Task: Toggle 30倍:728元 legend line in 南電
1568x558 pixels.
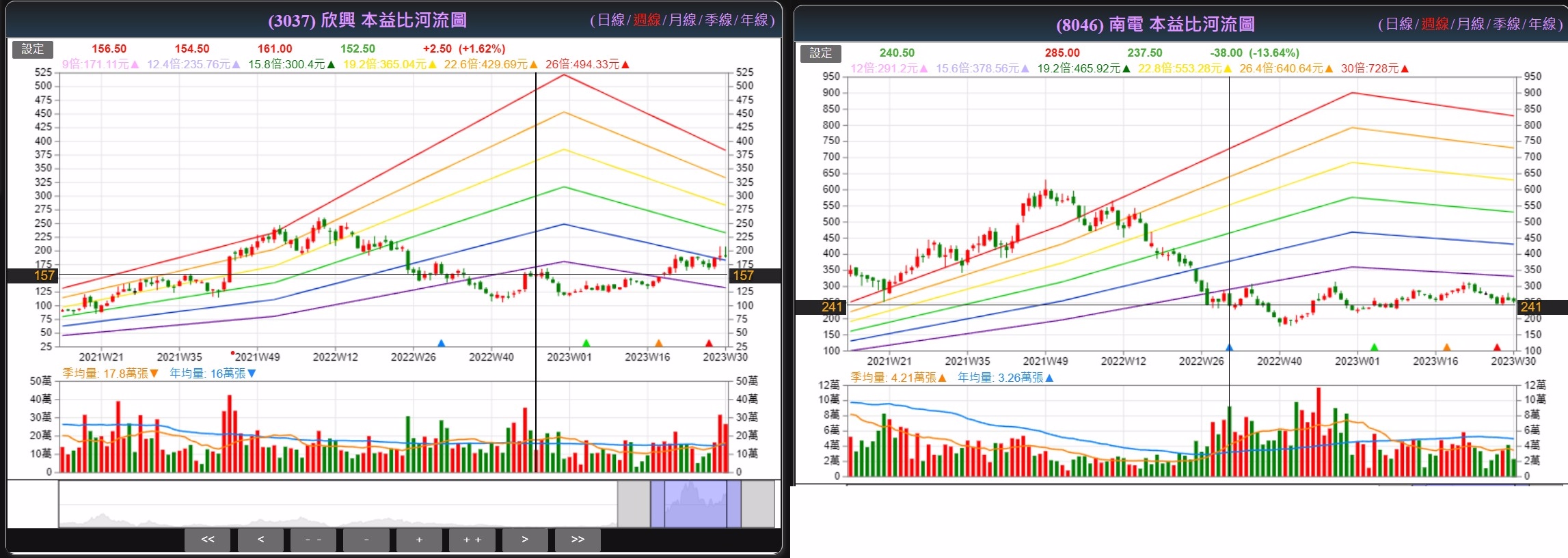Action: point(1375,68)
